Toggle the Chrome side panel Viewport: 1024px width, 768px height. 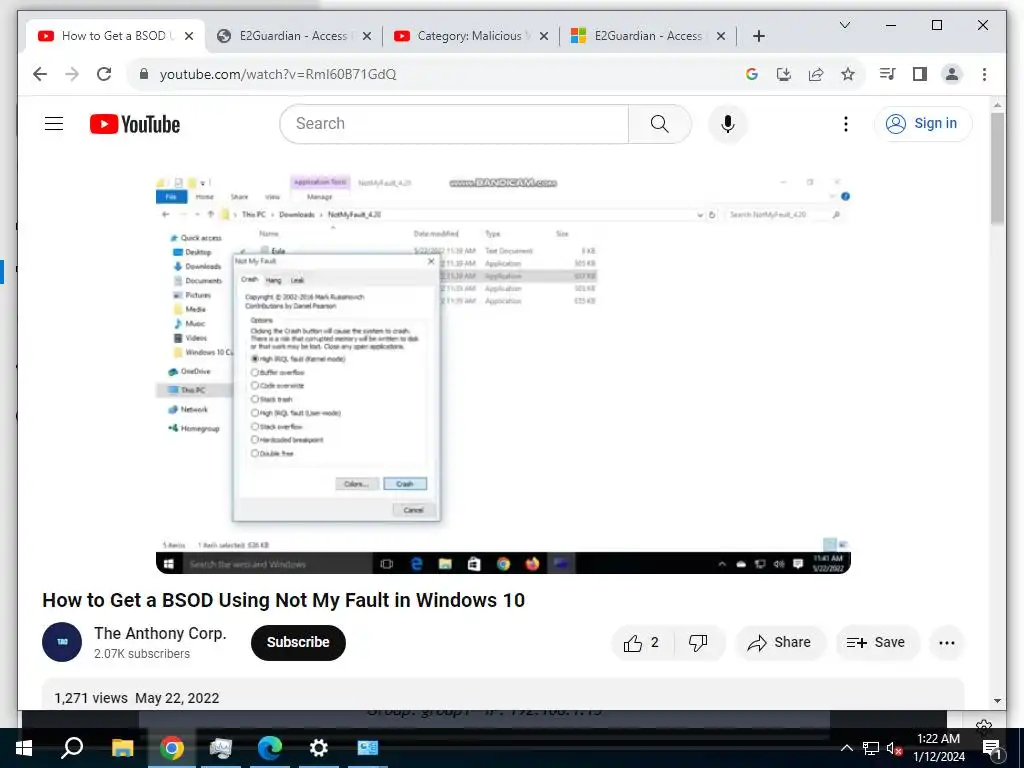point(920,74)
